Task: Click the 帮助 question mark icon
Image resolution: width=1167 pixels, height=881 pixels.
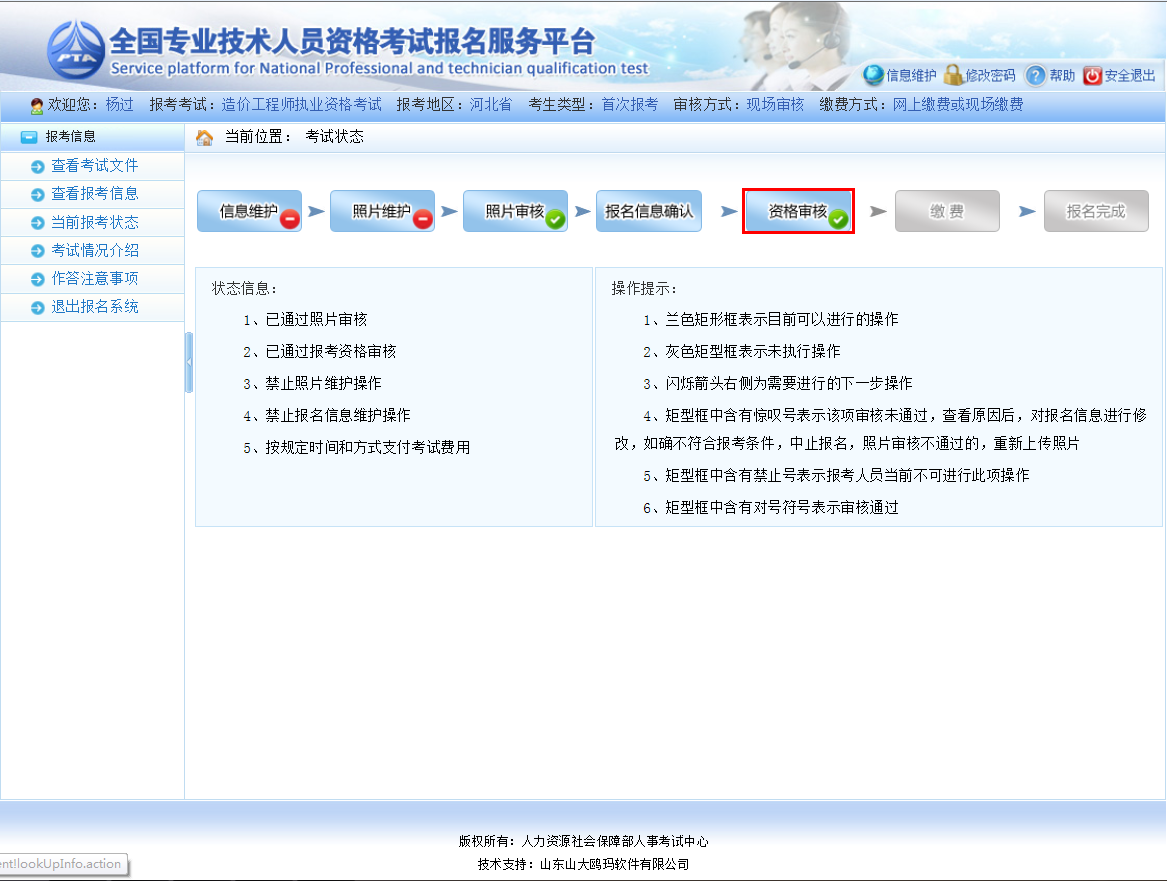Action: click(1036, 75)
